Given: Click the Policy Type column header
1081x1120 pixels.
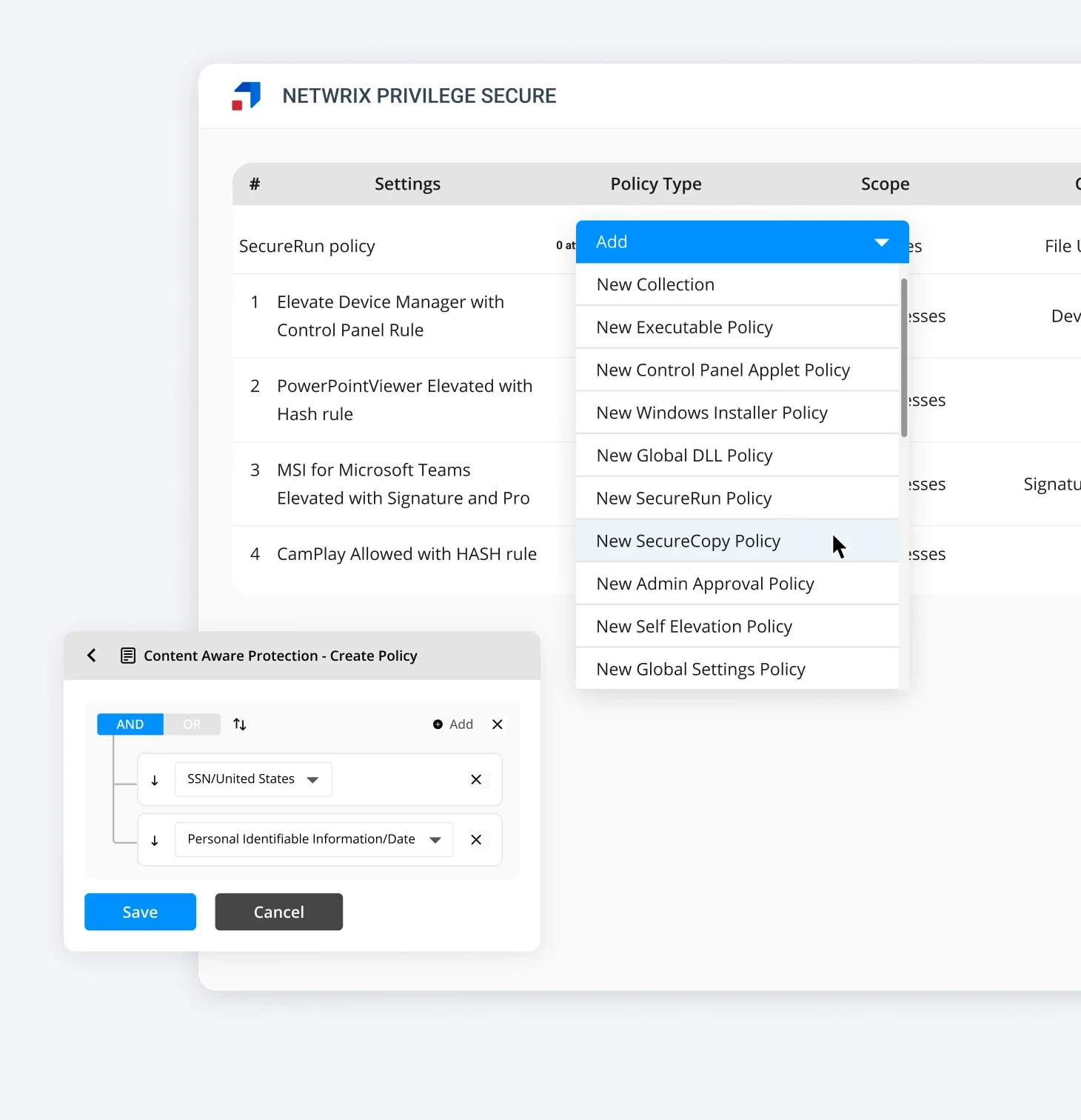Looking at the screenshot, I should tap(656, 184).
